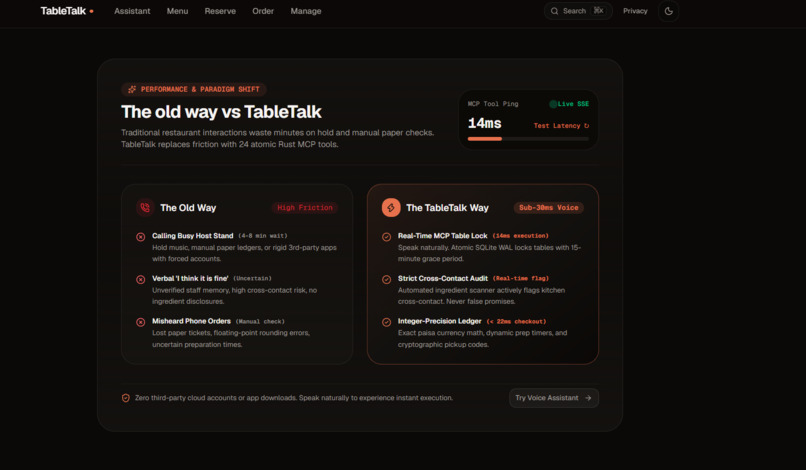Screen dimensions: 806x470
Task: Click the Calling Busy Host Stand heading
Action: tap(192, 236)
